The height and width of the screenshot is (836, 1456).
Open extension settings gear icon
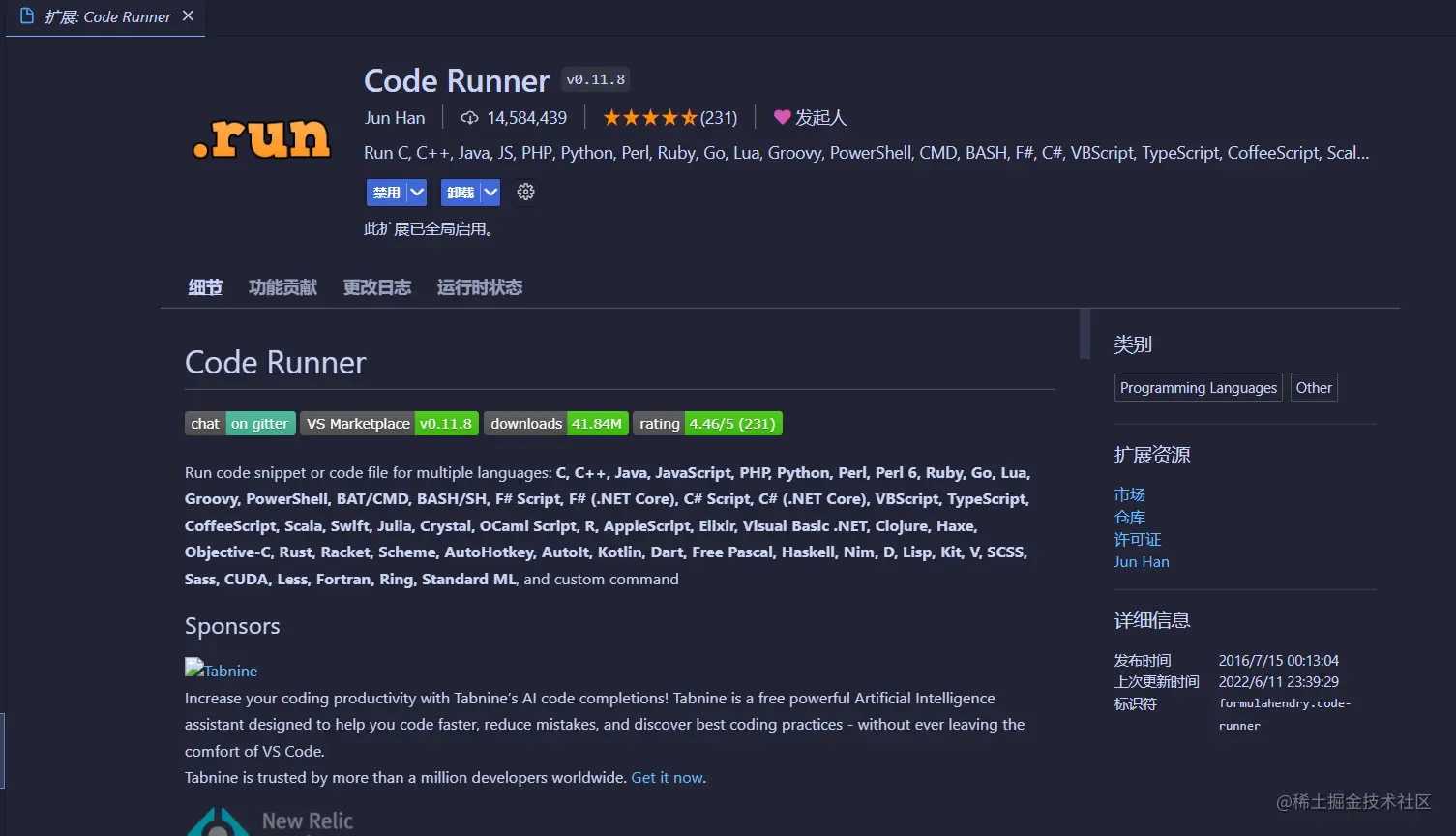[x=525, y=192]
